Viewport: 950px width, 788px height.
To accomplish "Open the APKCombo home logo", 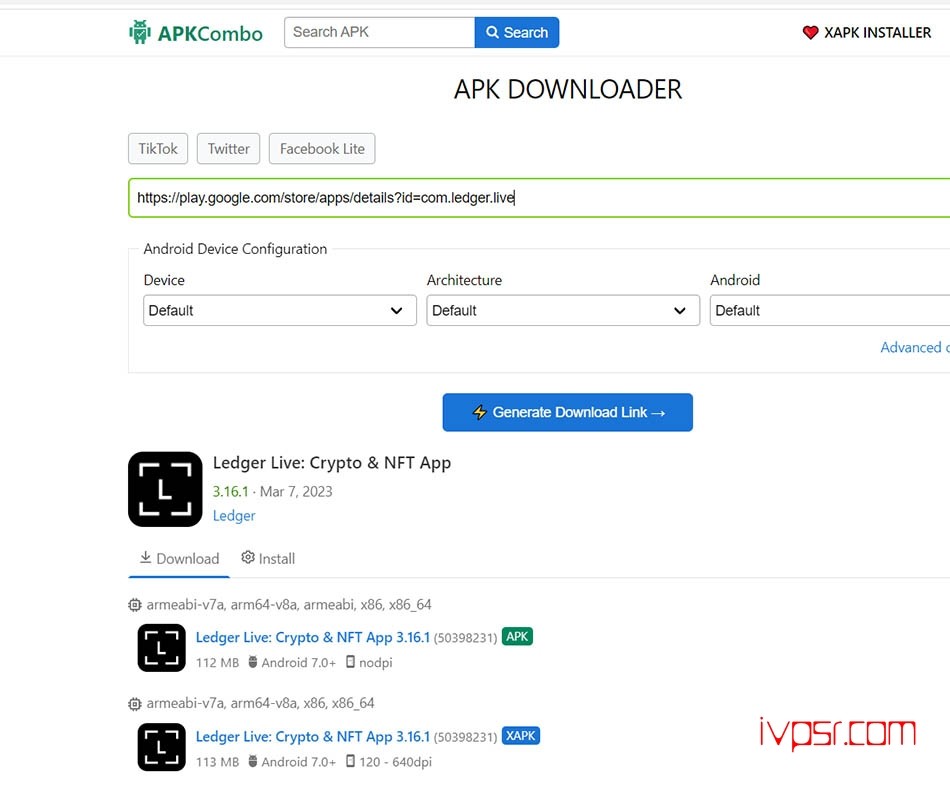I will coord(196,33).
